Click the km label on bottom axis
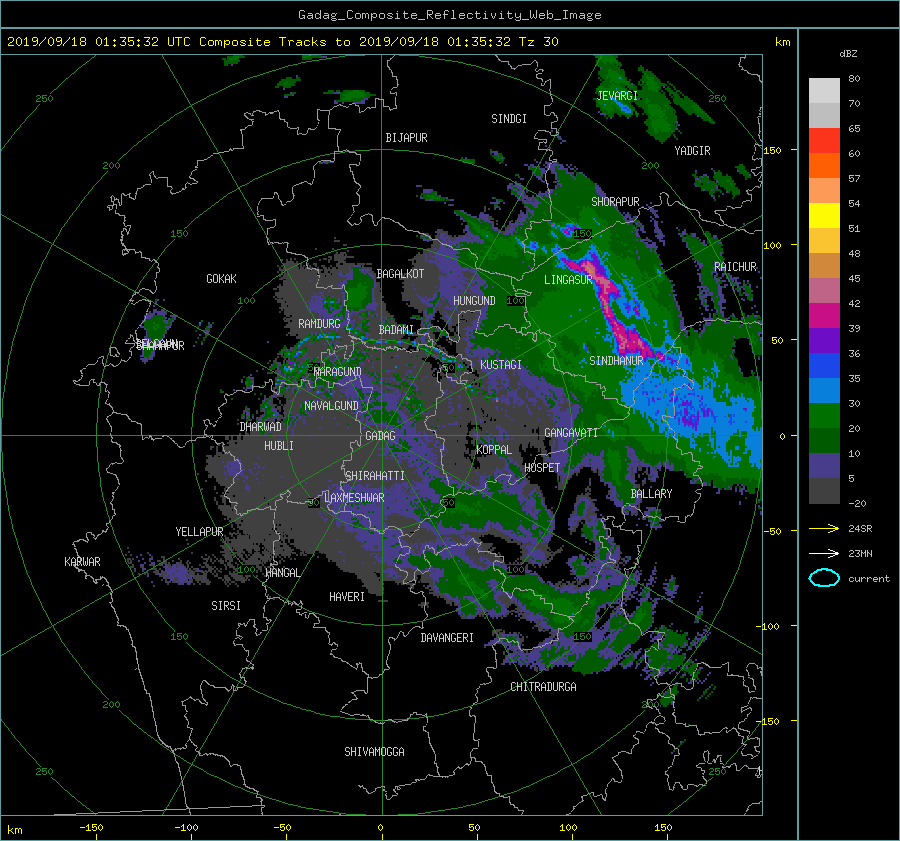 (14, 830)
